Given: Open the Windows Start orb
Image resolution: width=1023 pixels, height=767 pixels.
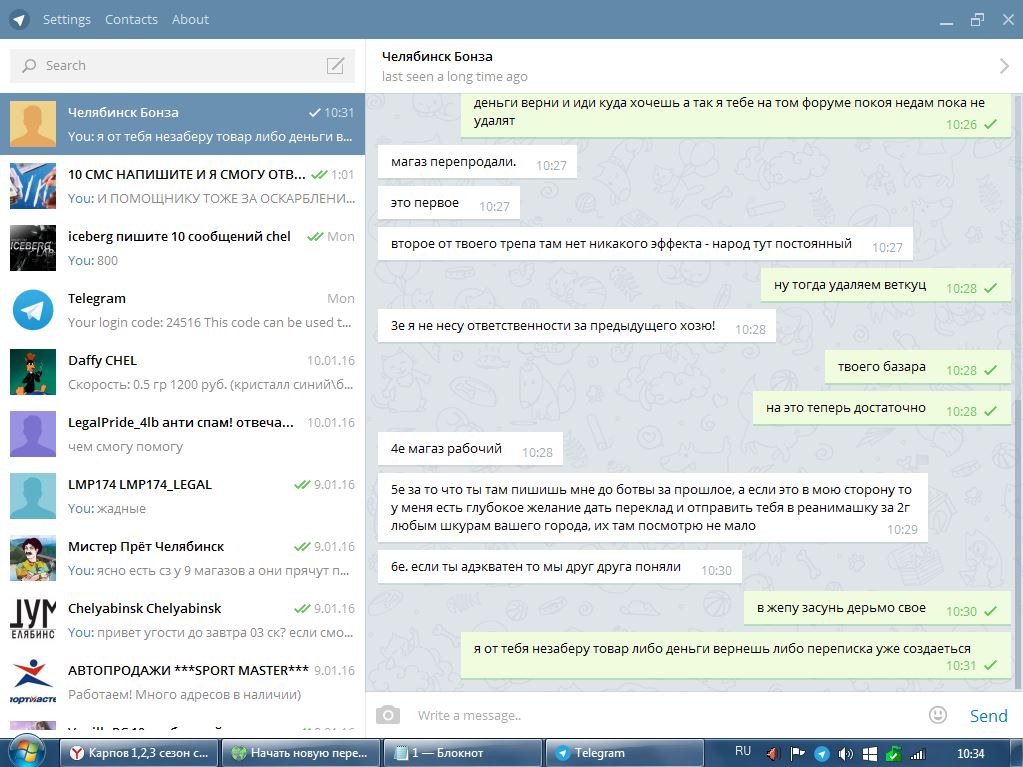Looking at the screenshot, I should click(23, 752).
